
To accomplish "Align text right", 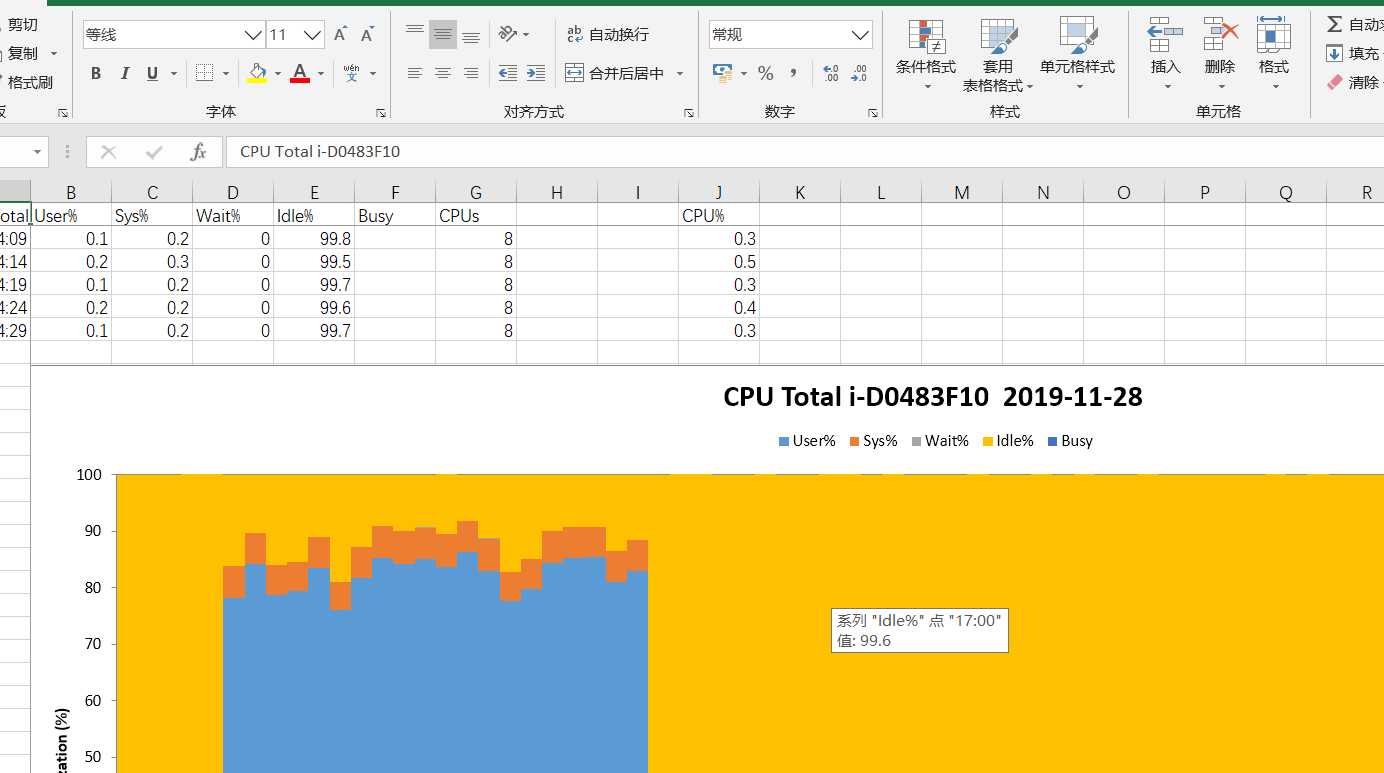I will tap(471, 73).
